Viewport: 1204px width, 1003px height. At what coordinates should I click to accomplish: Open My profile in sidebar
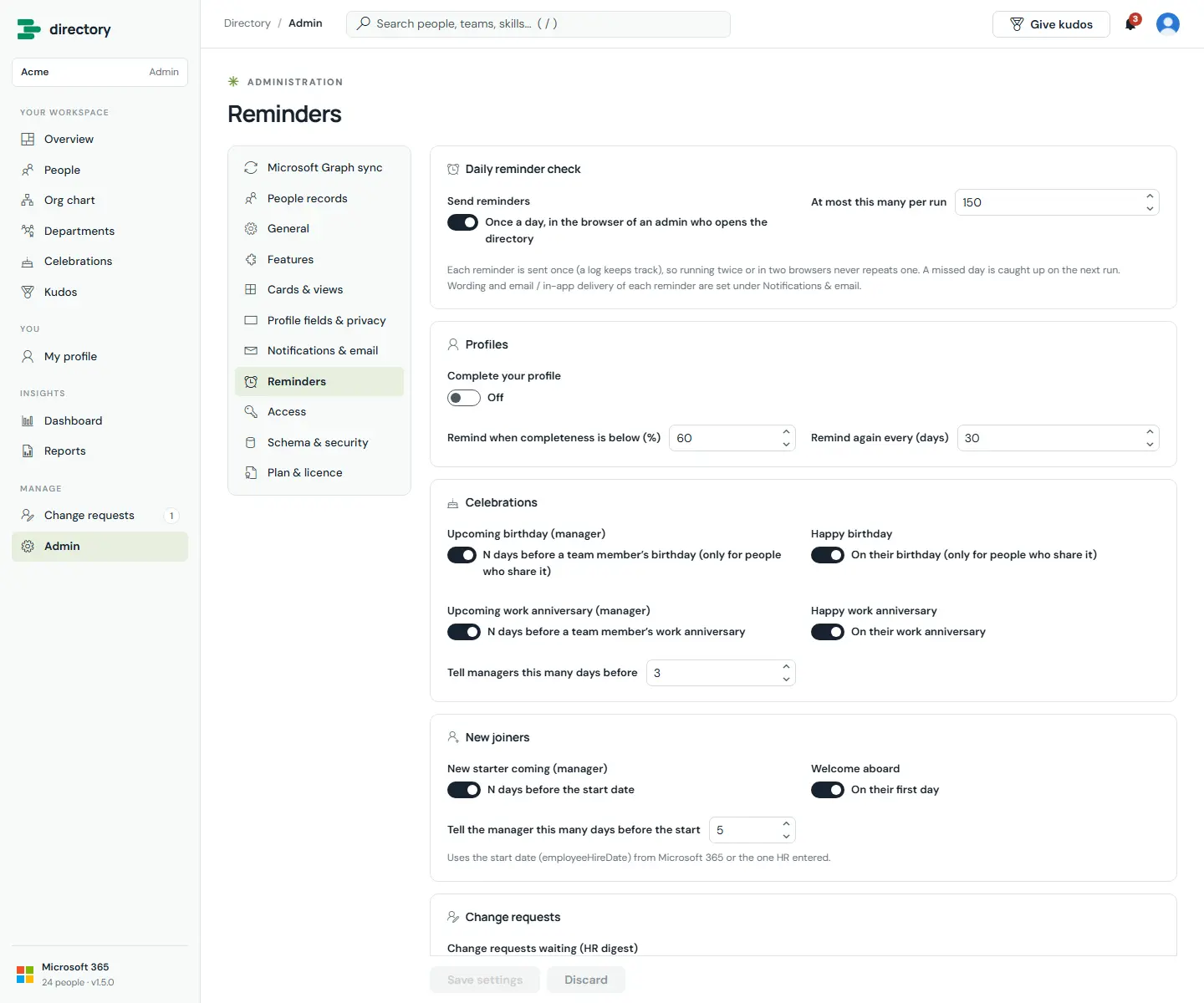click(x=99, y=357)
